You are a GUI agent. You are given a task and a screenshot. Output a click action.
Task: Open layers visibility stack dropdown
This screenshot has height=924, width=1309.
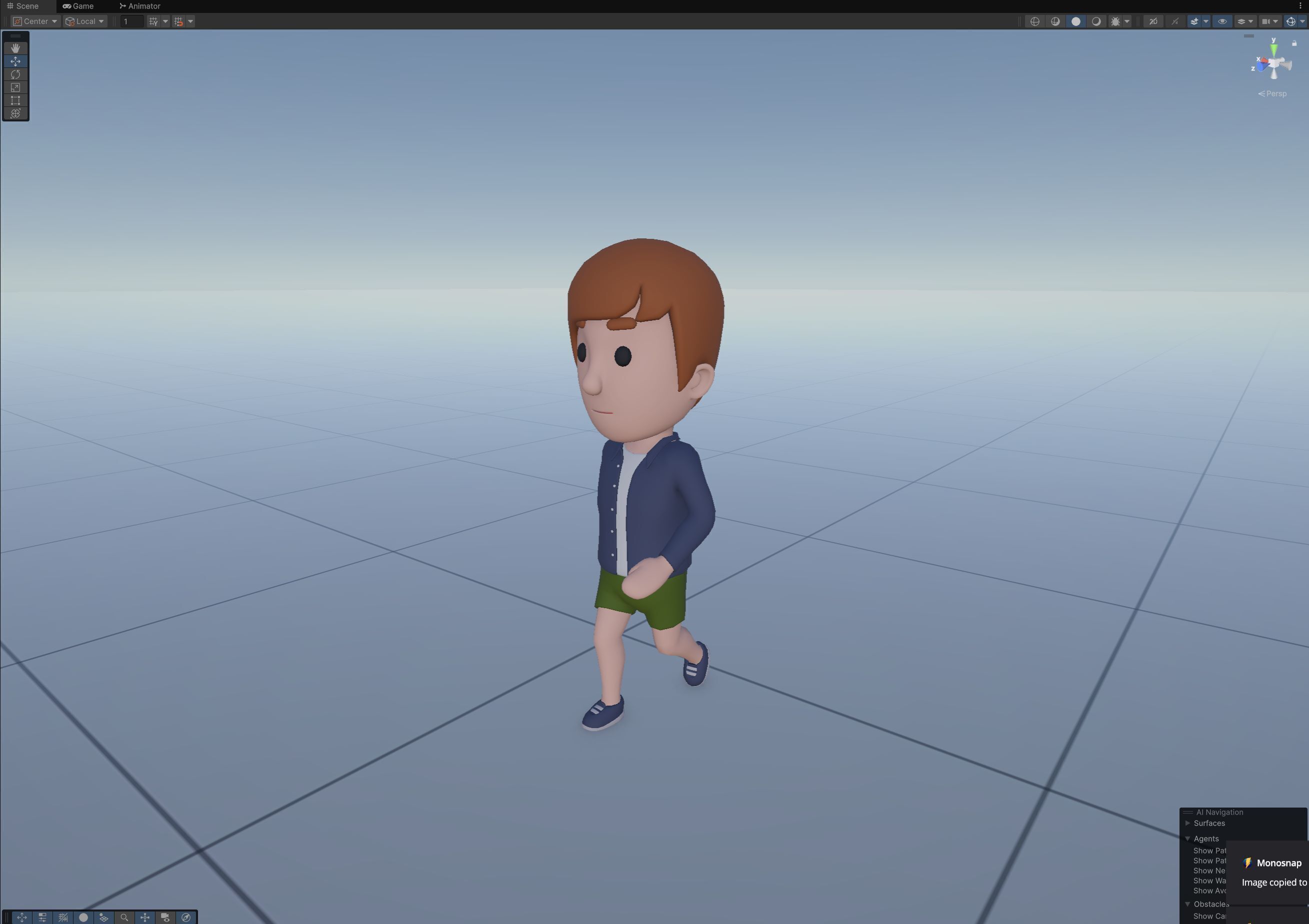[1245, 21]
